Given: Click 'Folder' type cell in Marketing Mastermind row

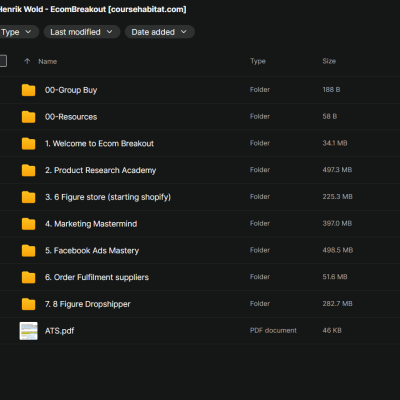Looking at the screenshot, I should pyautogui.click(x=260, y=223).
